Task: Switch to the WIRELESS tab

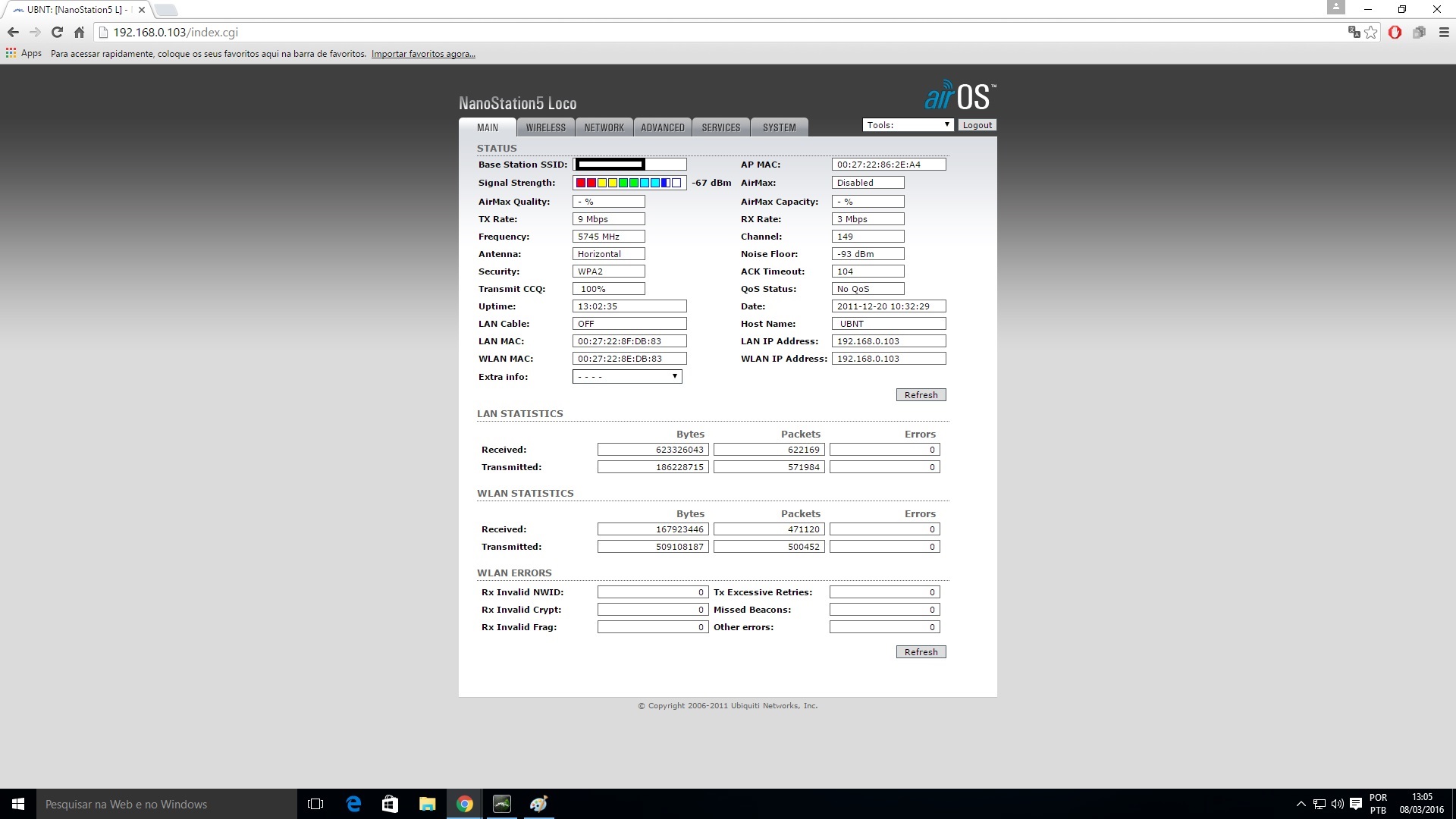Action: click(546, 127)
